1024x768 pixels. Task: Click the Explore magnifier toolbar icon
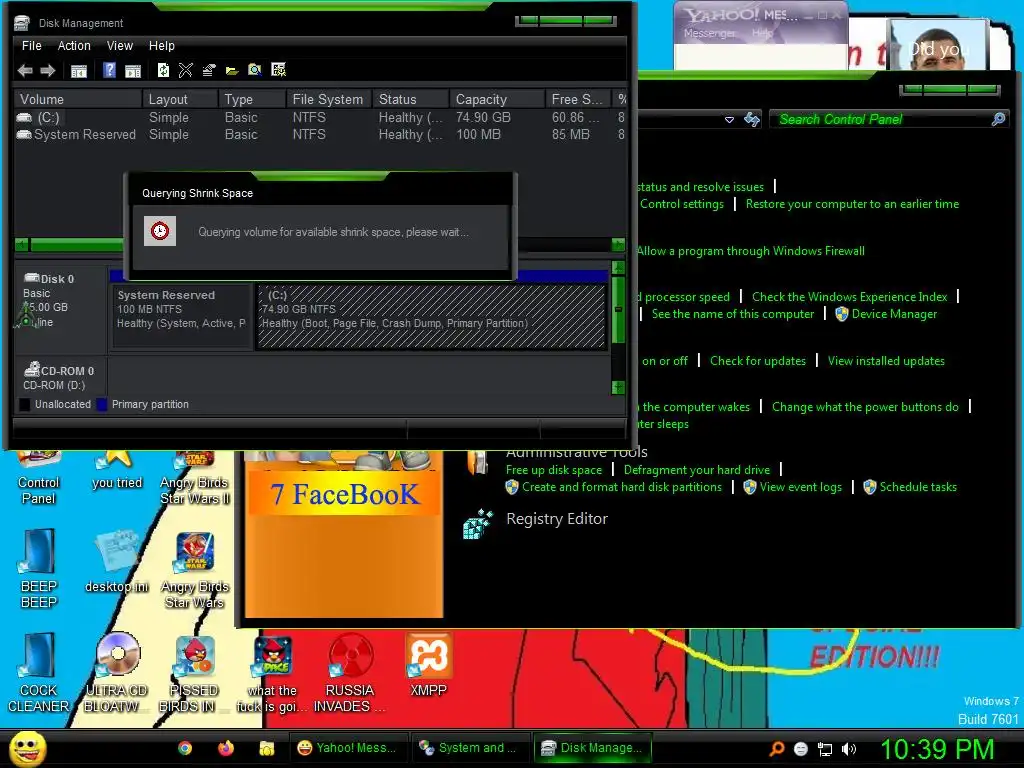[x=255, y=70]
